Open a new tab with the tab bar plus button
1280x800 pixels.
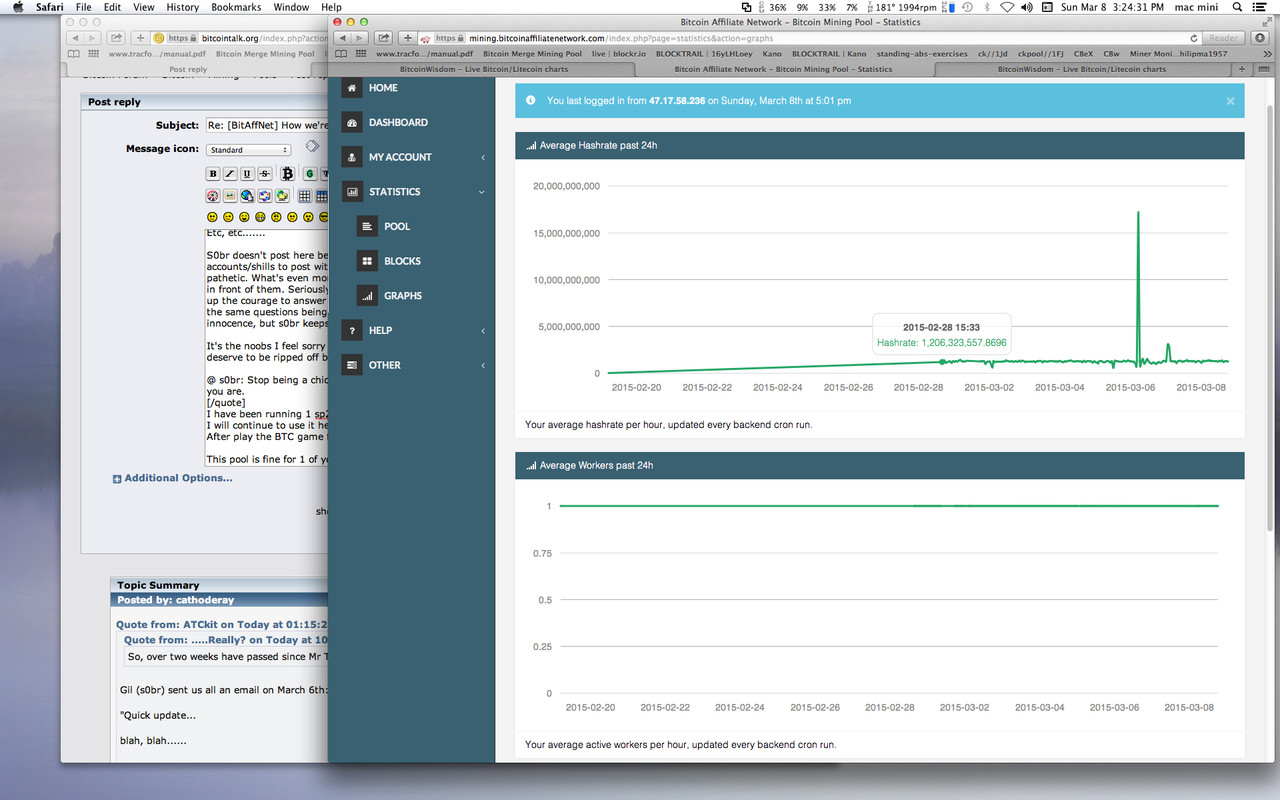(1242, 69)
